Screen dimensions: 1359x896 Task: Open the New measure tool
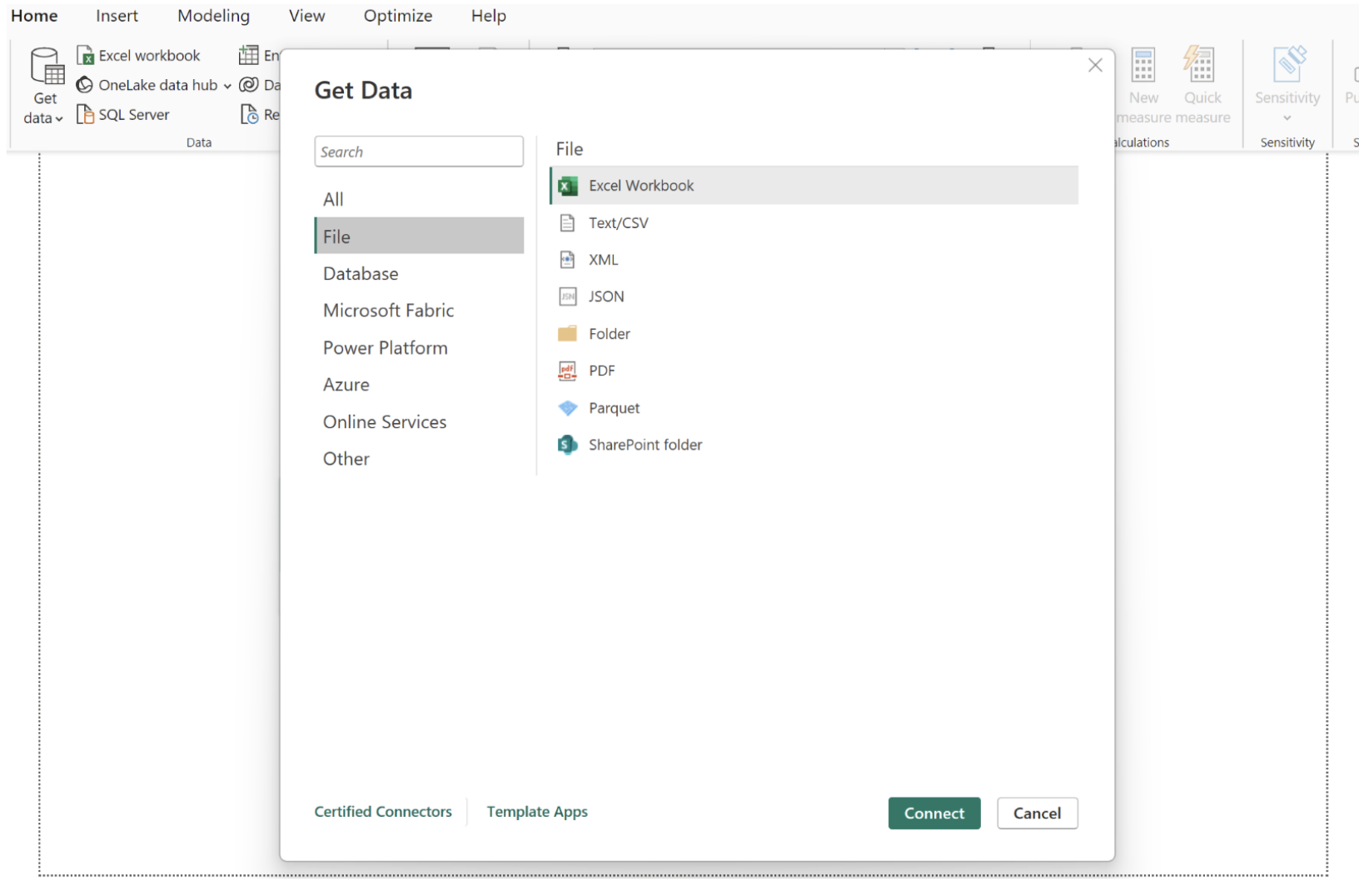click(1142, 79)
